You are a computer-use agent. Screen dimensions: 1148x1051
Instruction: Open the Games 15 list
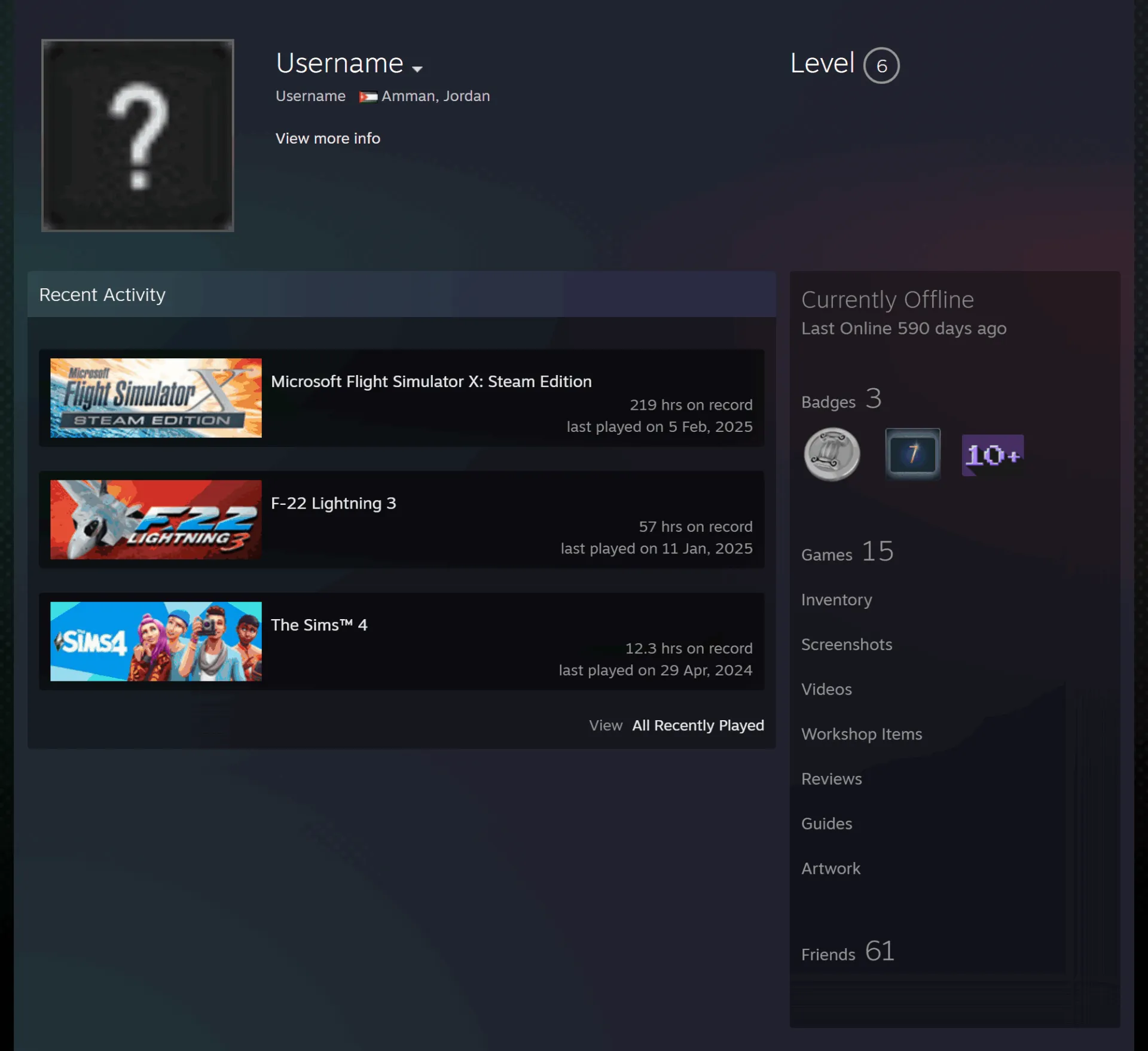847,552
